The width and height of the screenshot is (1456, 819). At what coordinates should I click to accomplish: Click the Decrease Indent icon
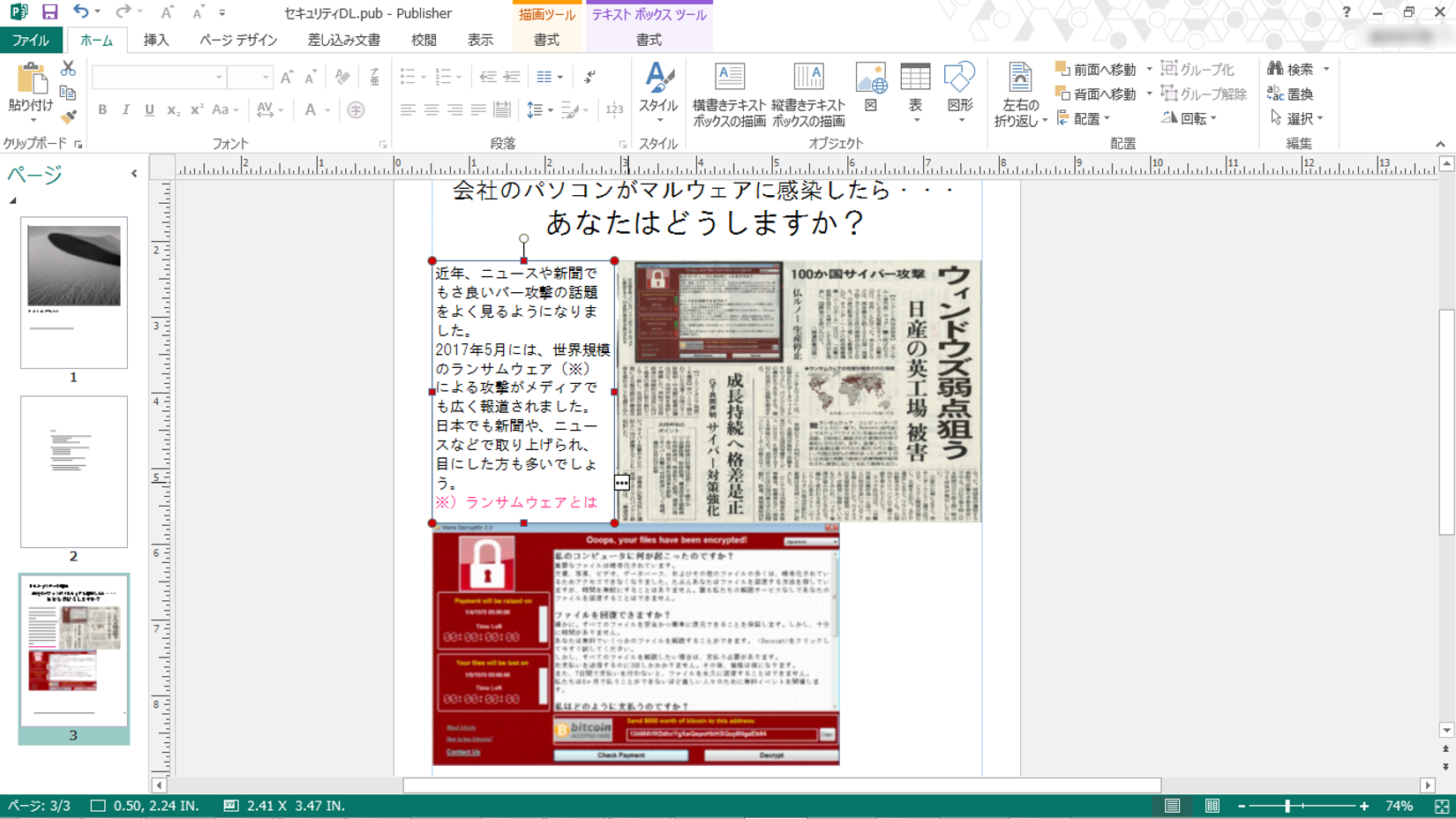[x=488, y=78]
